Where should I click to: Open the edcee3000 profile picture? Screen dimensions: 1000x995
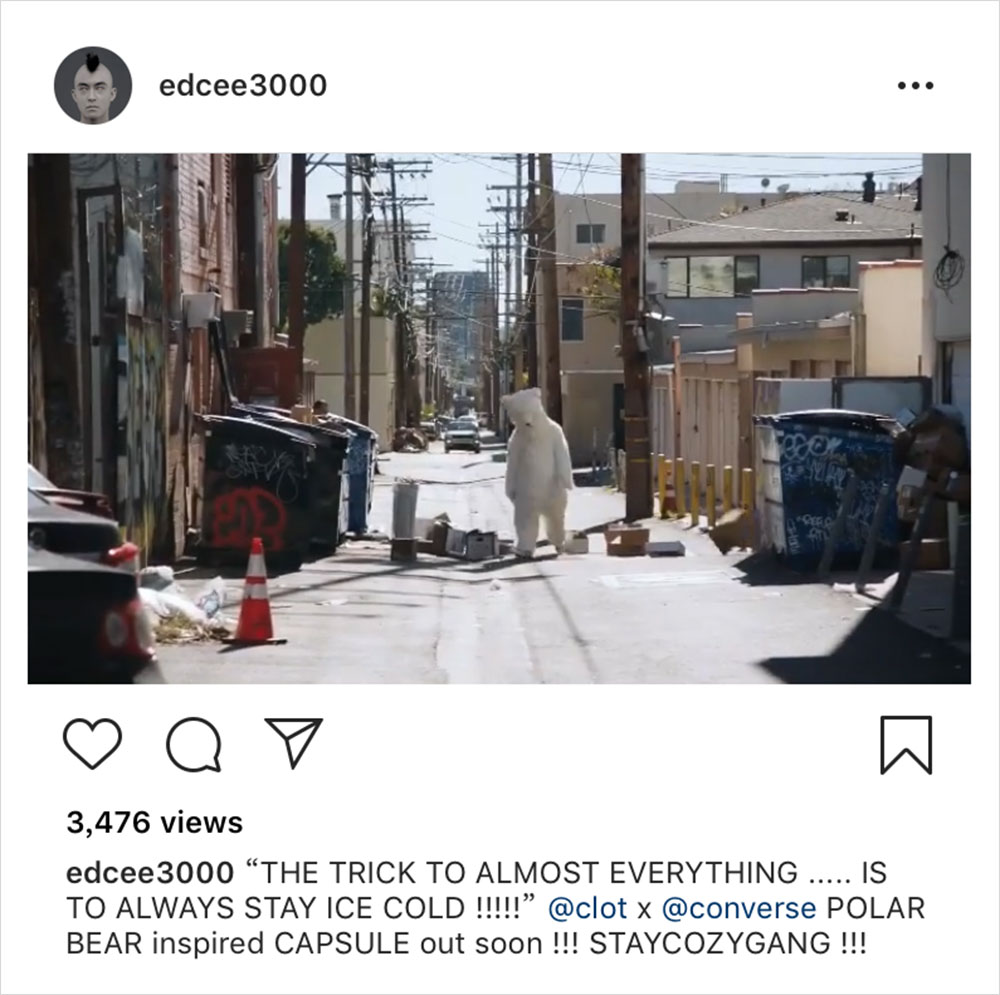93,85
